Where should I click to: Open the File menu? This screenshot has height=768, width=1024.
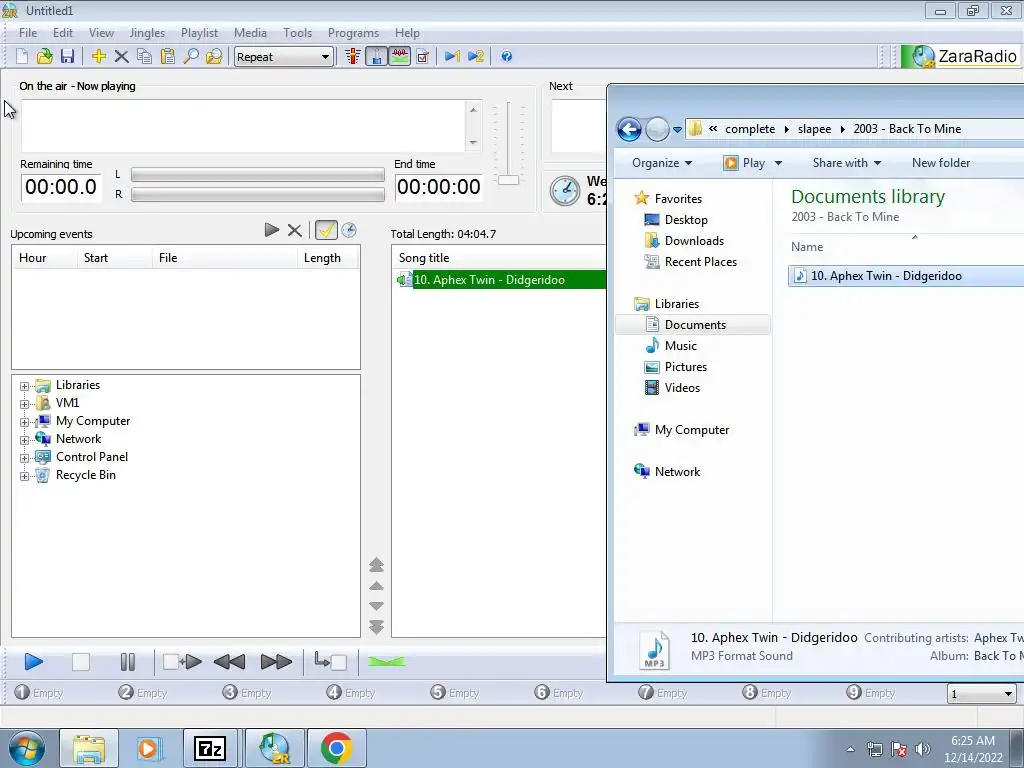point(28,33)
